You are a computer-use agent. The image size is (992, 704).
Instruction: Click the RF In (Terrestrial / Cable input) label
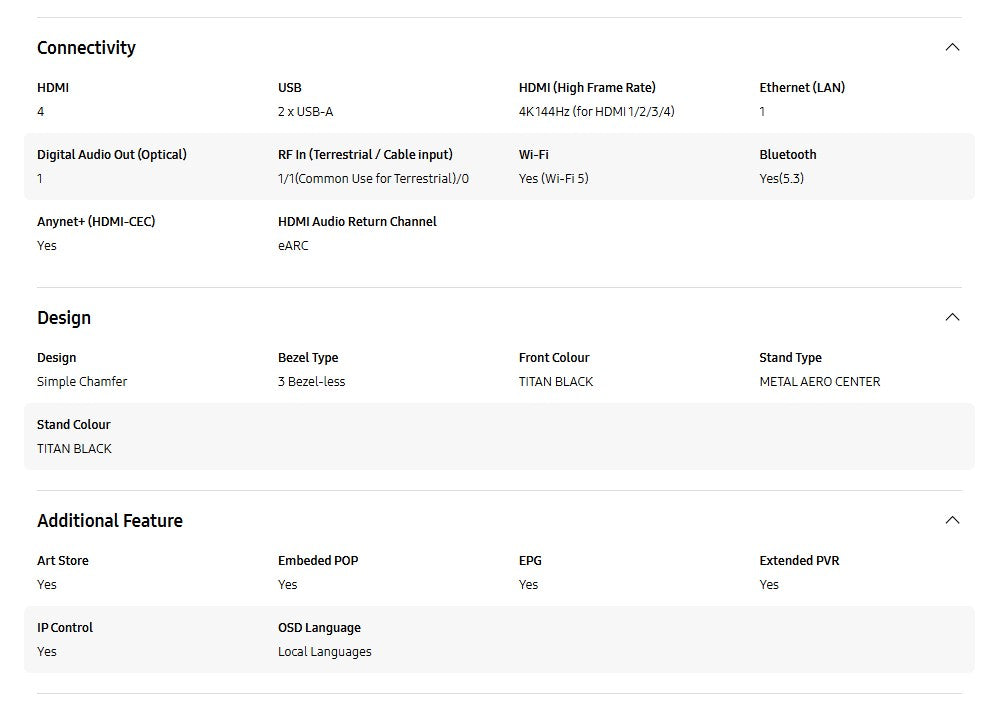click(365, 155)
